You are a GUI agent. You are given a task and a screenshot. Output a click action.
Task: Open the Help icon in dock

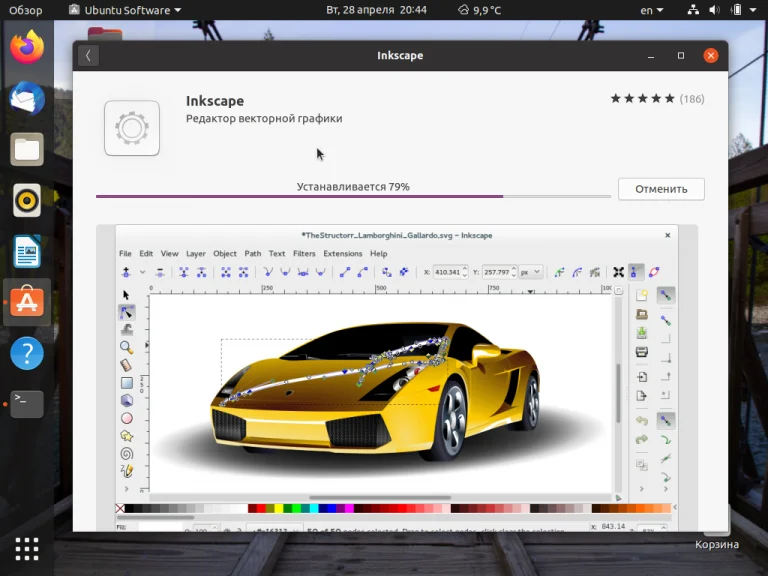tap(27, 353)
